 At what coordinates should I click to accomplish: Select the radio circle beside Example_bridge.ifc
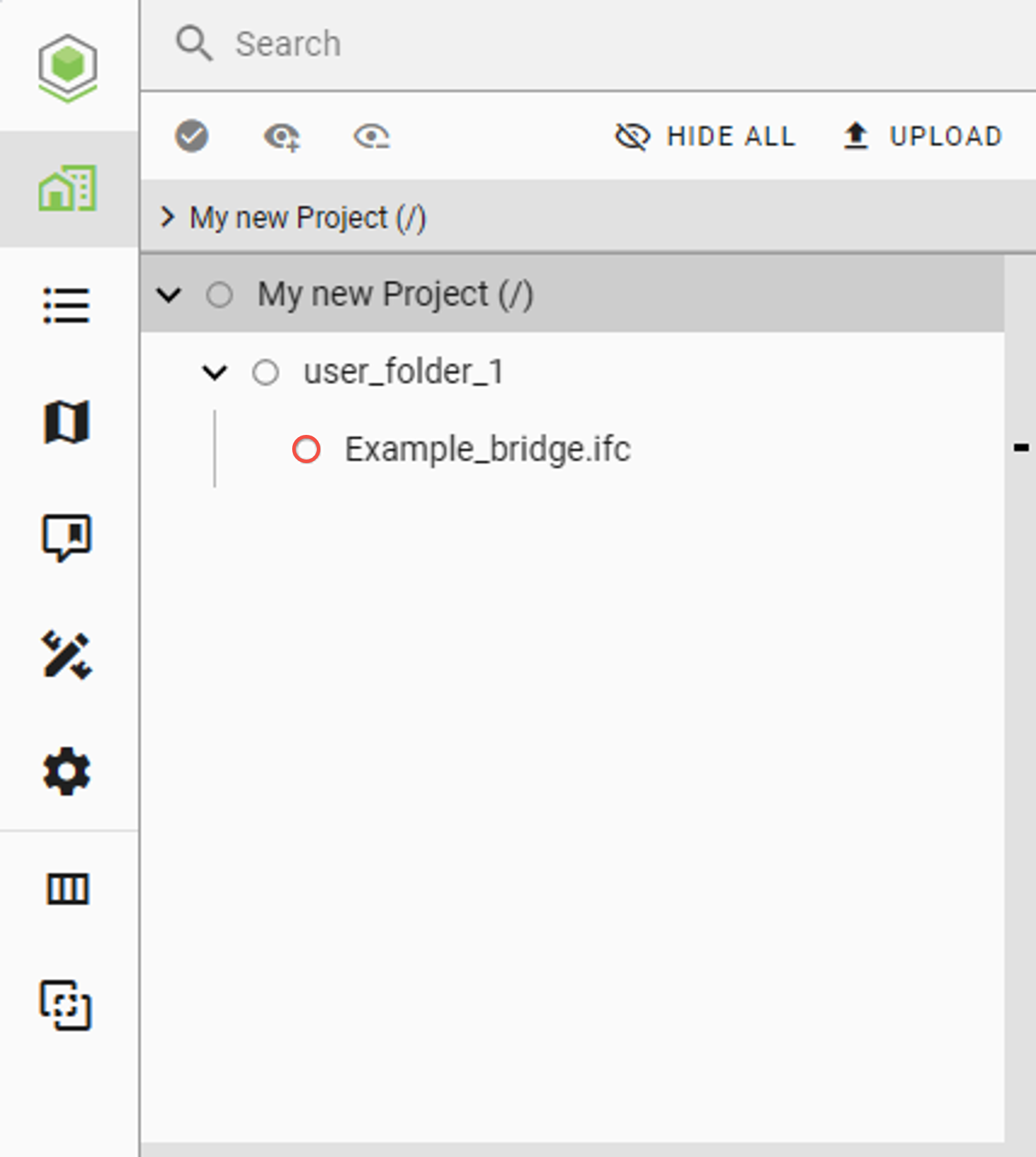(306, 449)
